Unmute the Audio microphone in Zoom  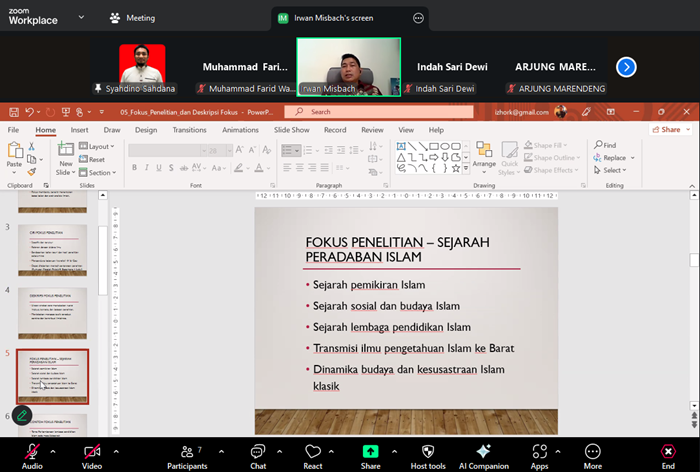click(x=32, y=456)
